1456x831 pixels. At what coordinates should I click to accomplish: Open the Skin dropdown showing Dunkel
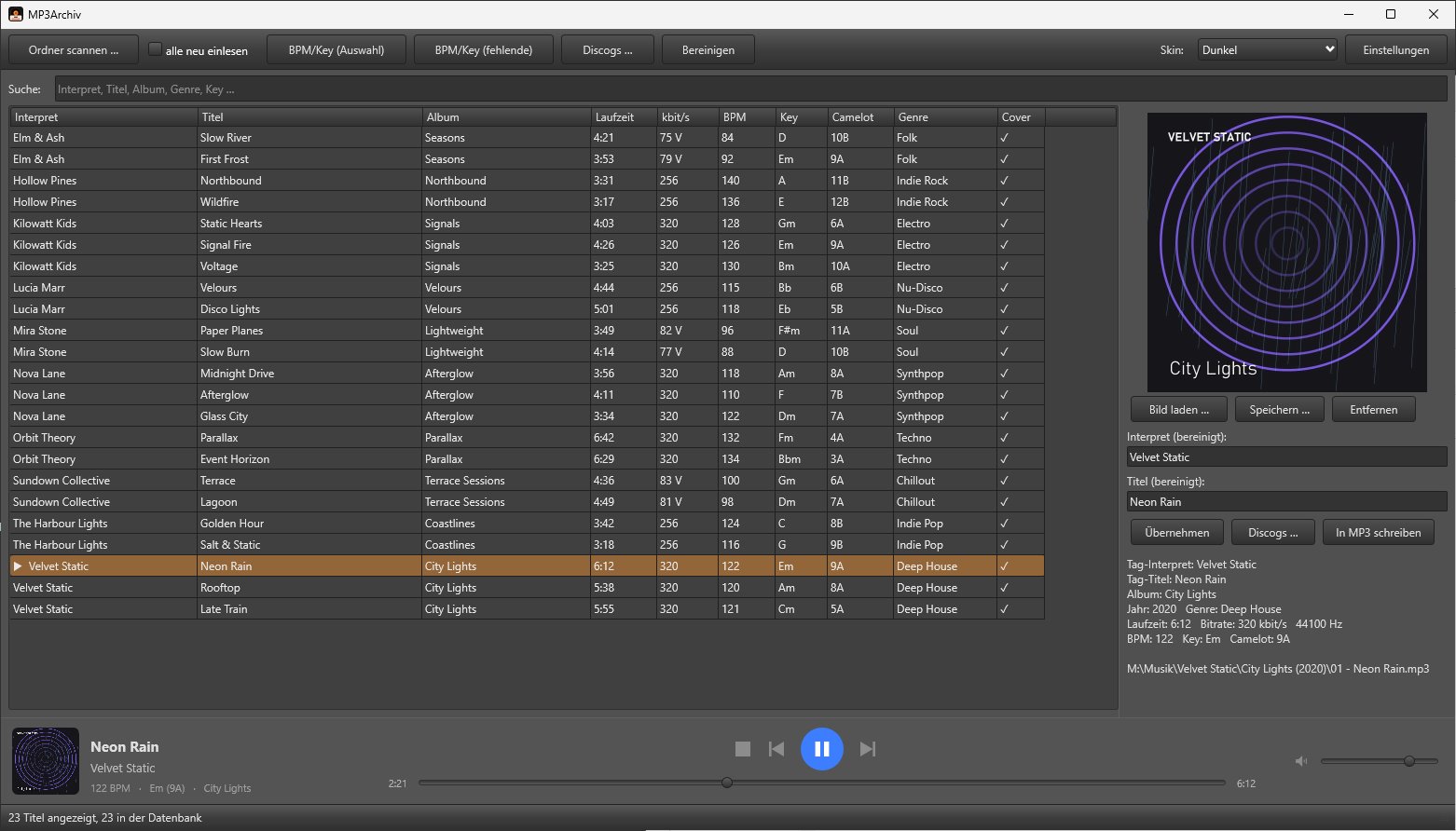tap(1268, 49)
